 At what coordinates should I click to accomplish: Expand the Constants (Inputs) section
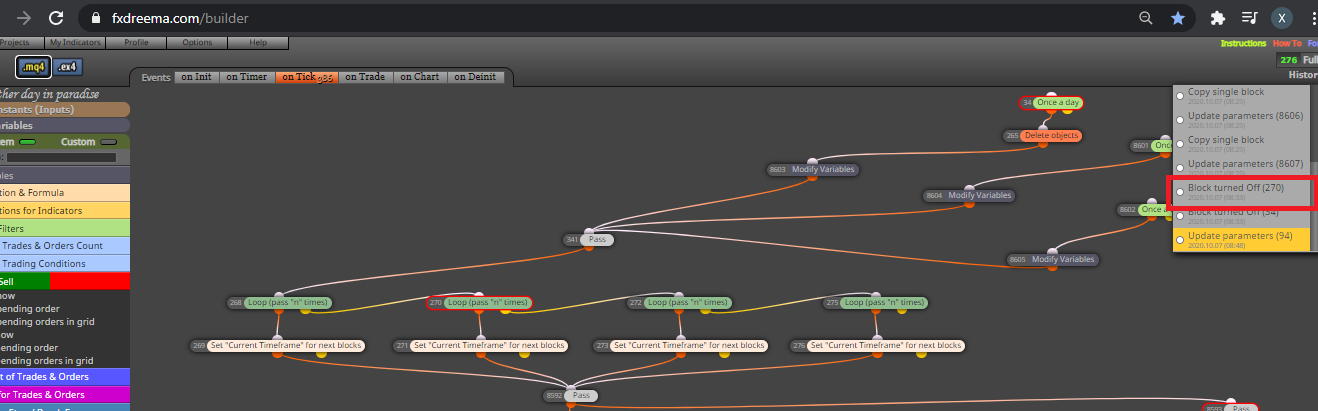65,109
